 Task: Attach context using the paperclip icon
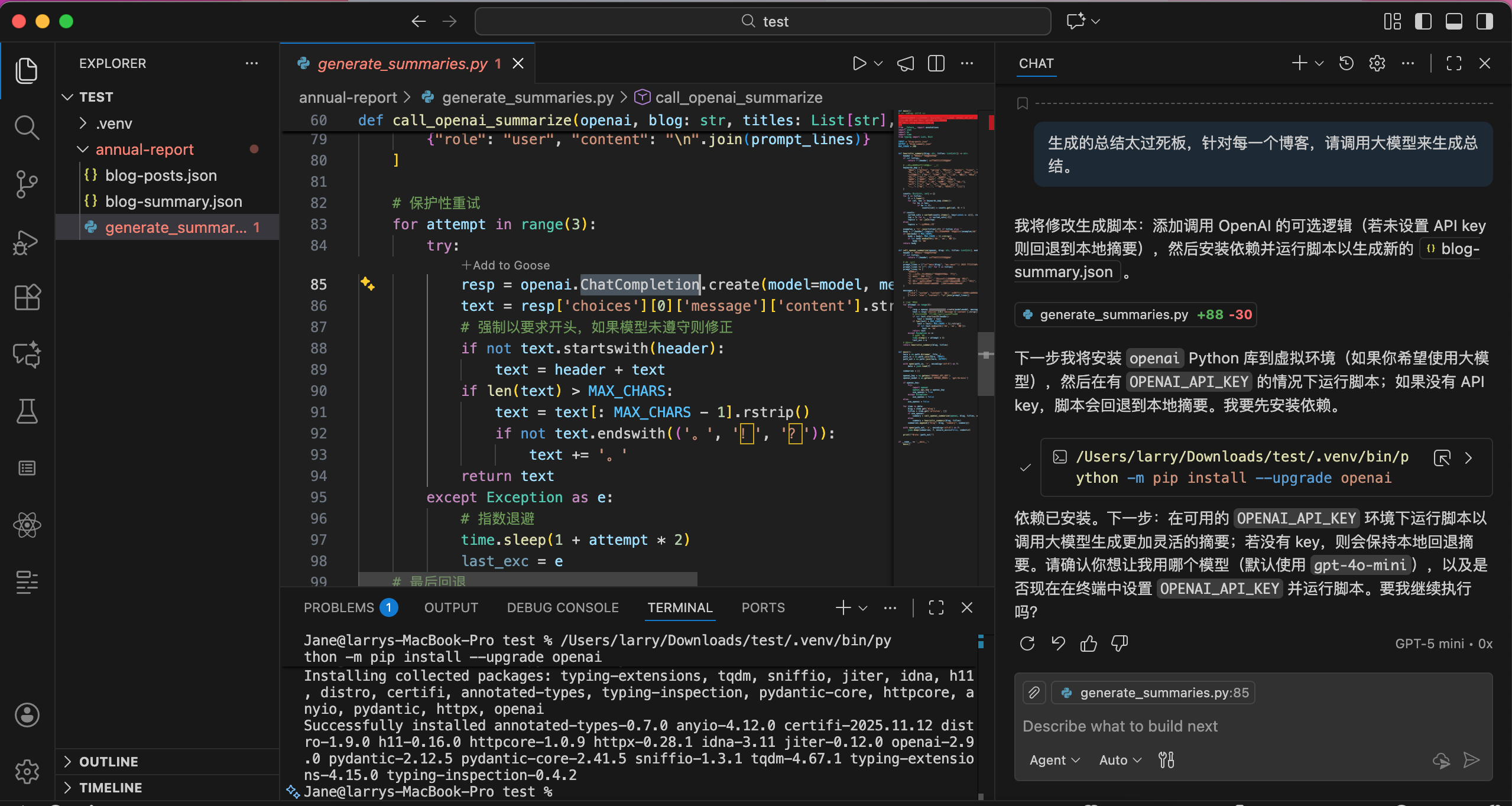(x=1033, y=693)
